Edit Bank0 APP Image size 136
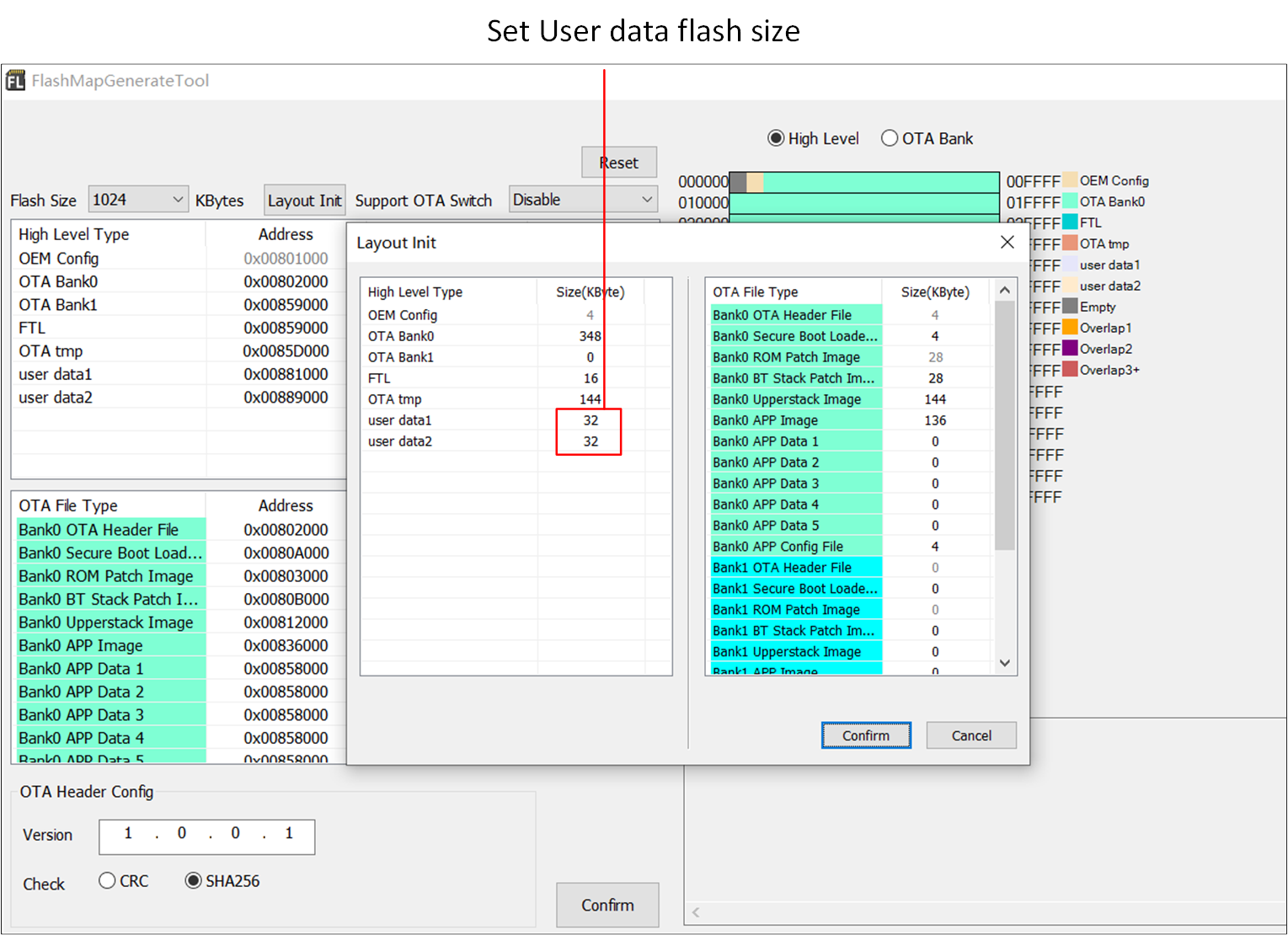 (x=935, y=420)
